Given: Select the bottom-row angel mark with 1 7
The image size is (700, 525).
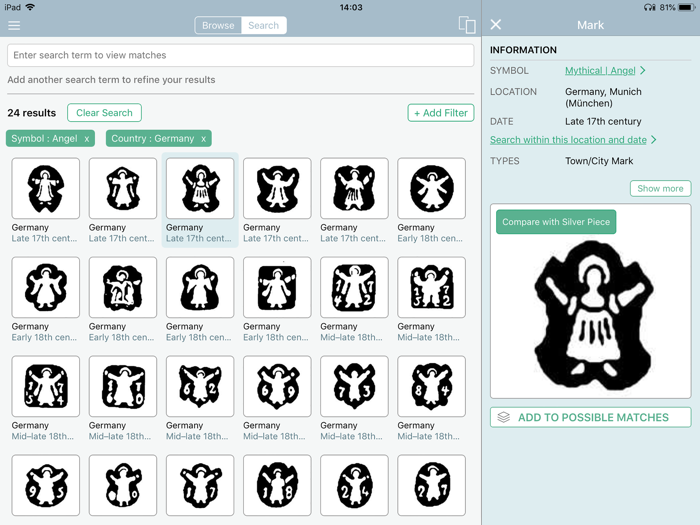Looking at the screenshot, I should pyautogui.click(x=200, y=486).
